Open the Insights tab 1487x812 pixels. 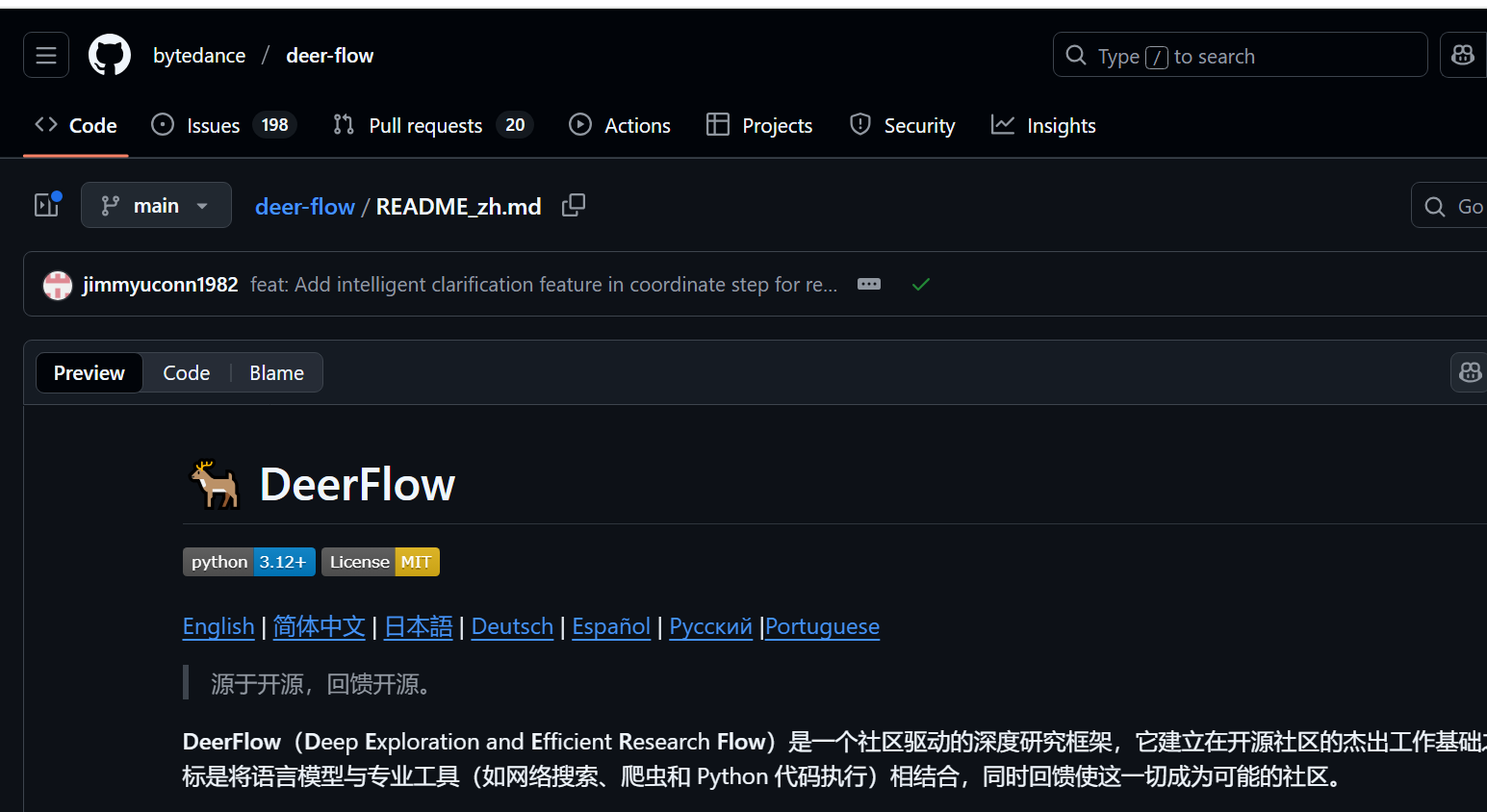[1044, 125]
